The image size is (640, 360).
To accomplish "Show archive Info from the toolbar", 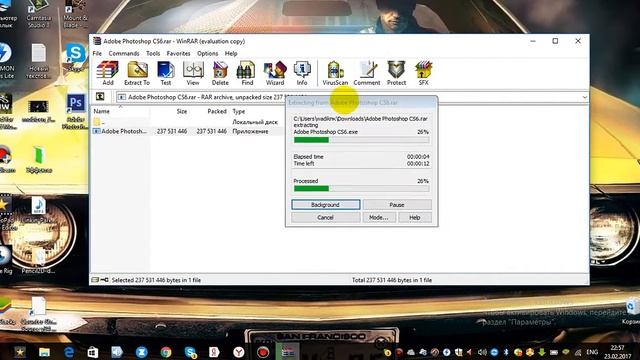I will tap(302, 73).
